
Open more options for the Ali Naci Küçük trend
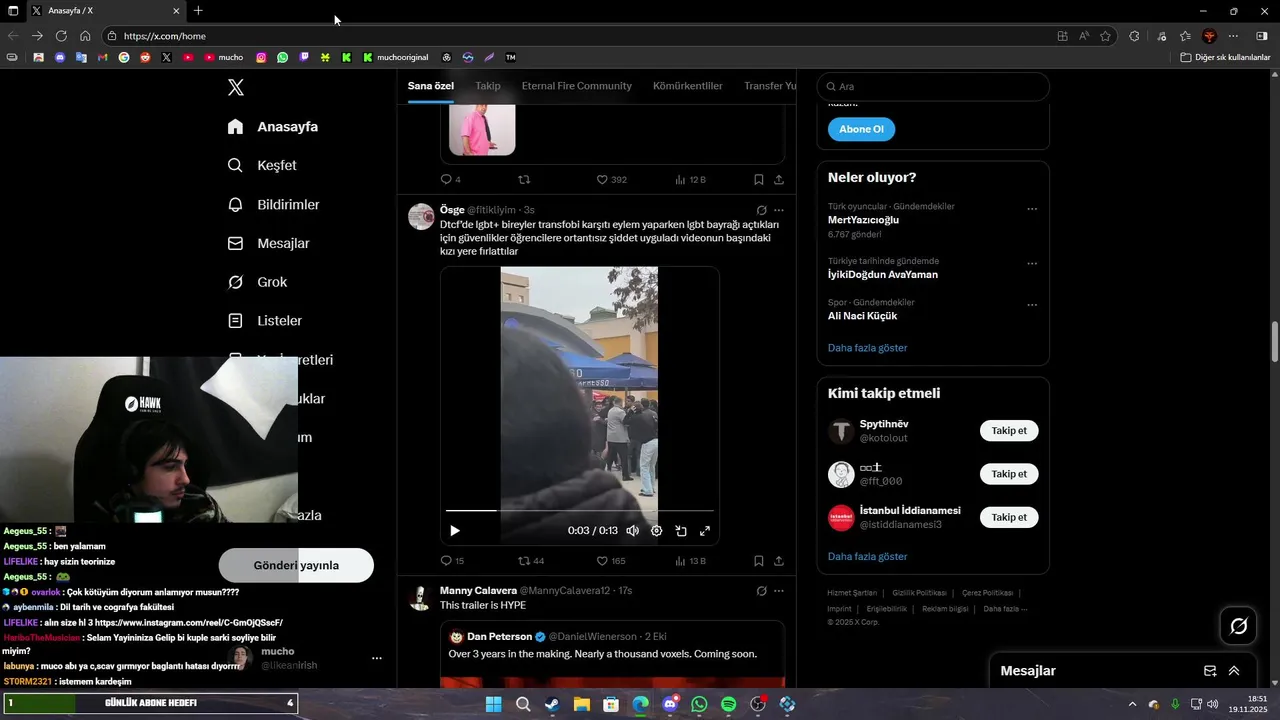(x=1032, y=305)
